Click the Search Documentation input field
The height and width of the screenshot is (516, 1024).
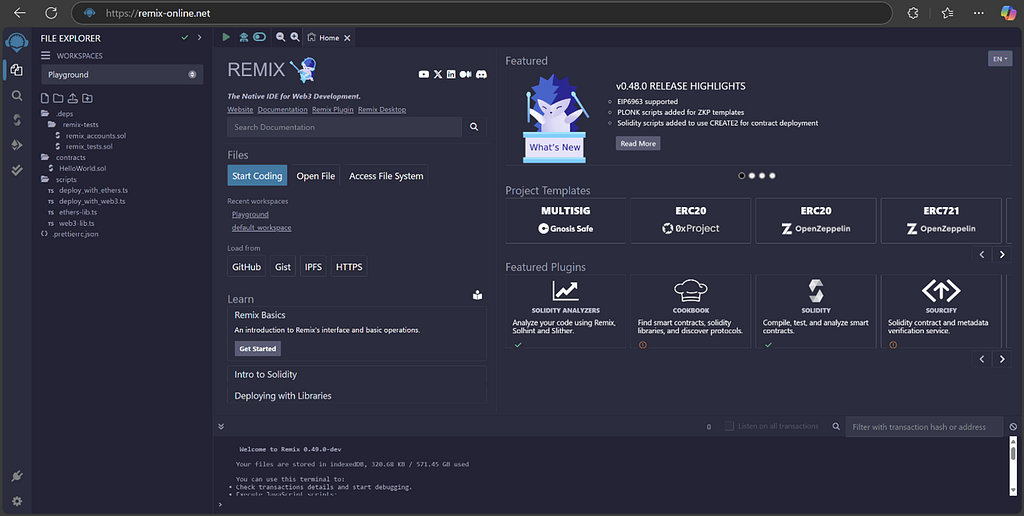click(x=344, y=127)
